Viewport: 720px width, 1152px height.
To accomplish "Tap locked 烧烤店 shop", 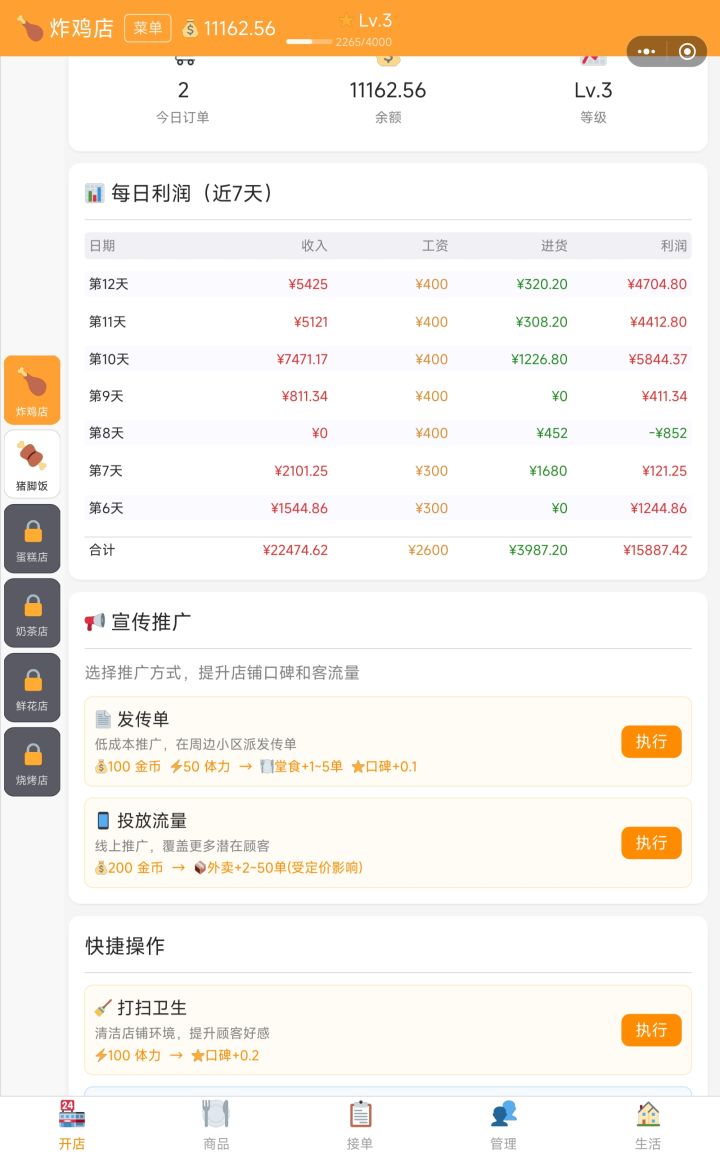I will click(x=32, y=762).
